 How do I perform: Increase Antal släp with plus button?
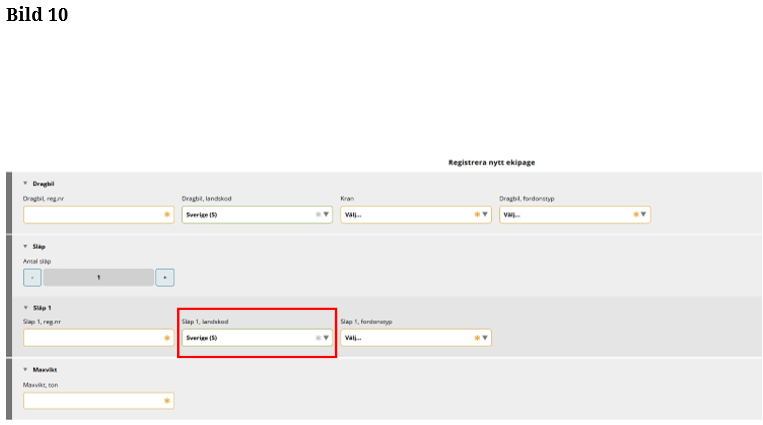[x=165, y=277]
